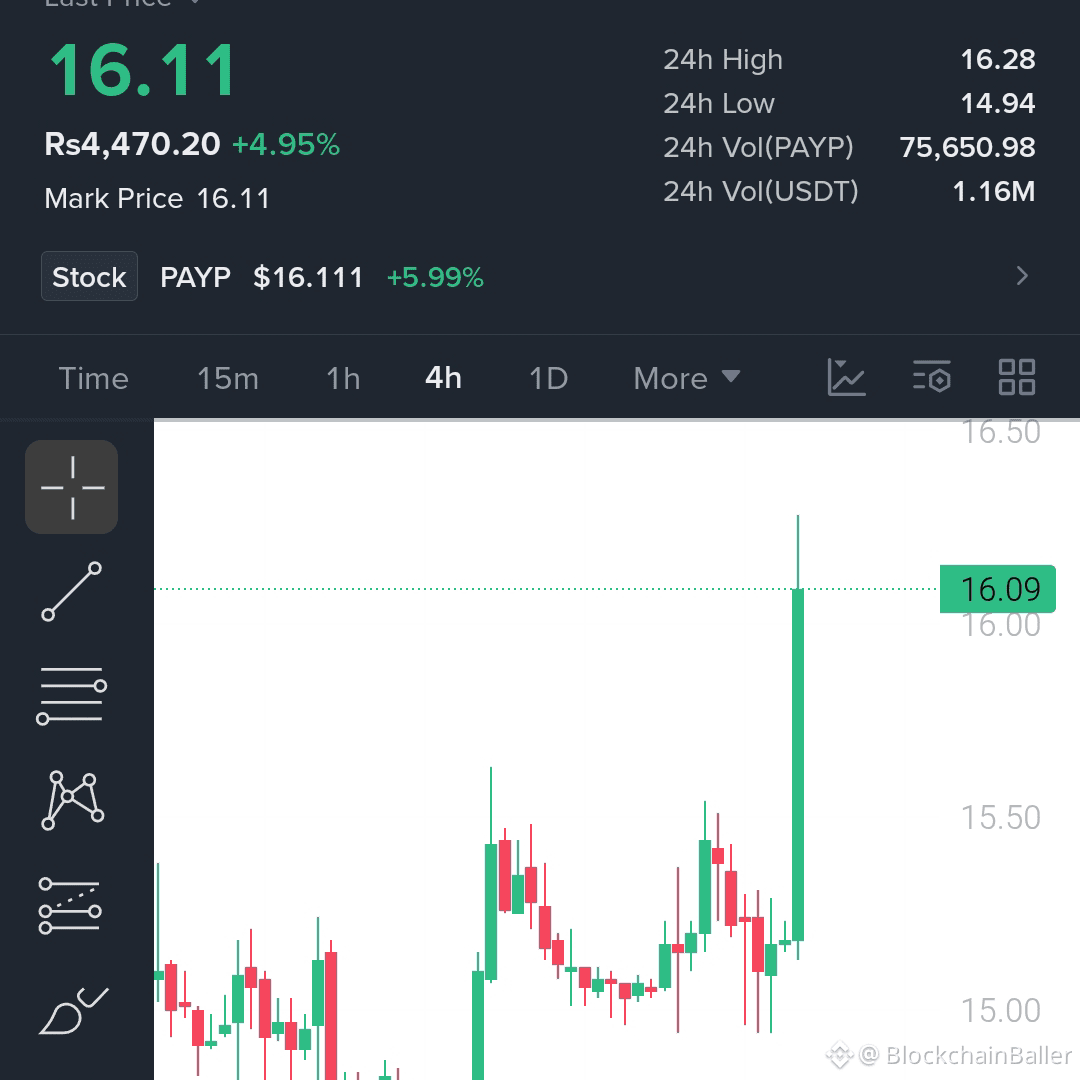The height and width of the screenshot is (1080, 1080).
Task: Open the chart indicators icon
Action: click(x=846, y=377)
